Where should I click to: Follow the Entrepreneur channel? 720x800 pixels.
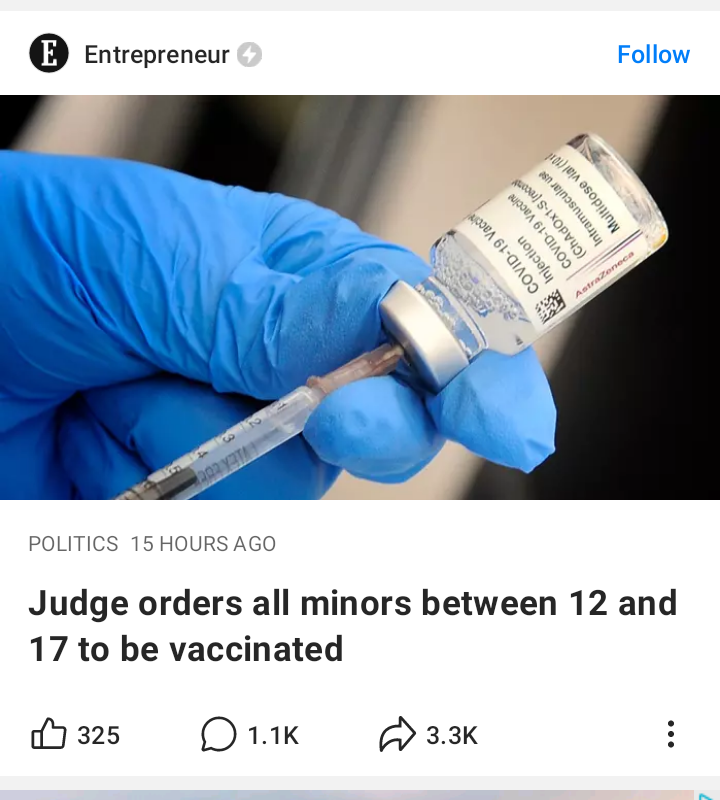coord(653,55)
